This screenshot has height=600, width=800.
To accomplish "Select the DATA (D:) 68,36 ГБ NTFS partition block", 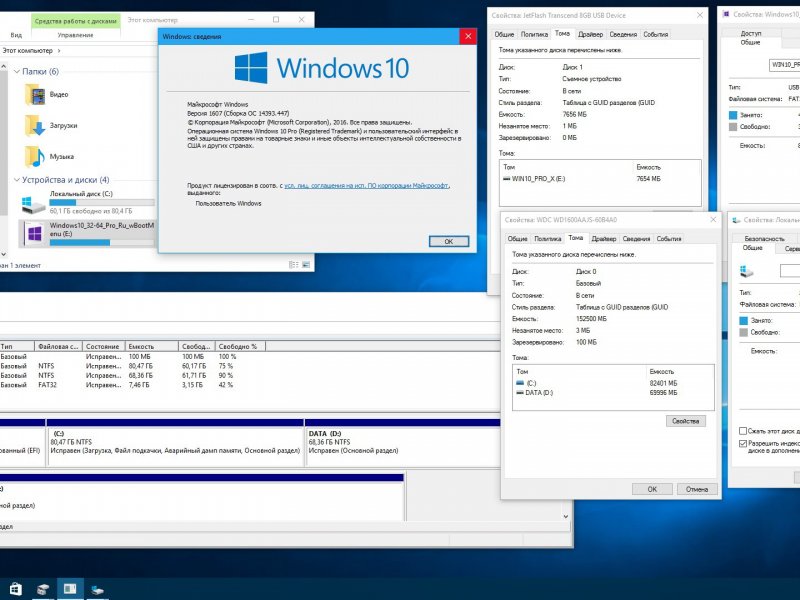I will pyautogui.click(x=402, y=442).
